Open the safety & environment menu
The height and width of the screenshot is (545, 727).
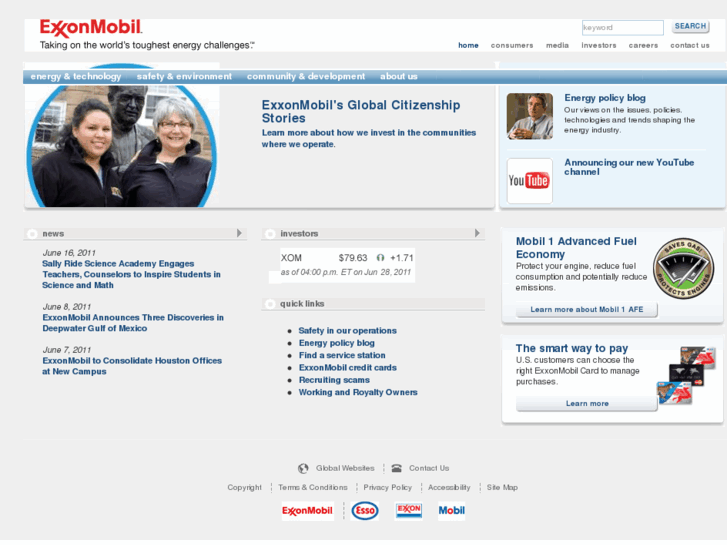click(184, 77)
